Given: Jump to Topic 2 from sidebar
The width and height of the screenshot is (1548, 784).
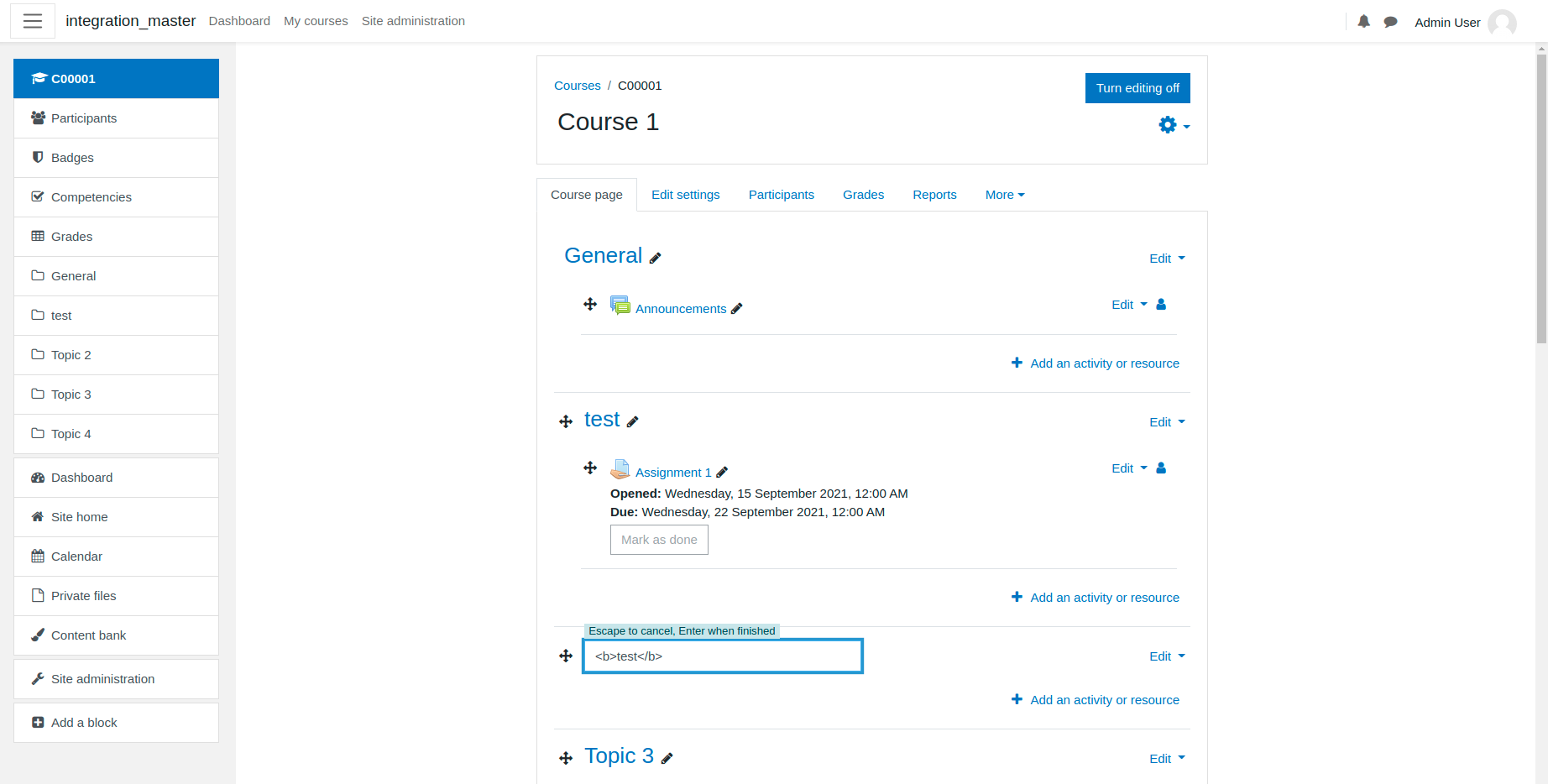Looking at the screenshot, I should click(x=116, y=355).
